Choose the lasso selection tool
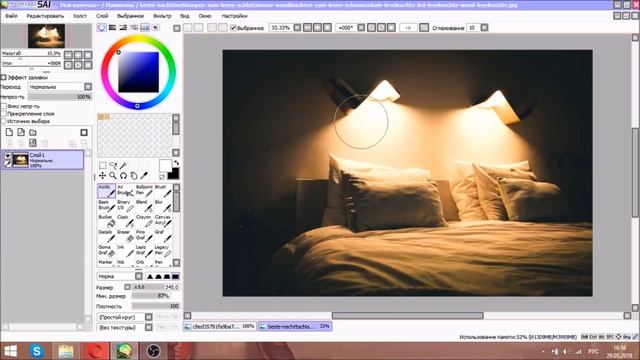The image size is (640, 360). point(113,165)
